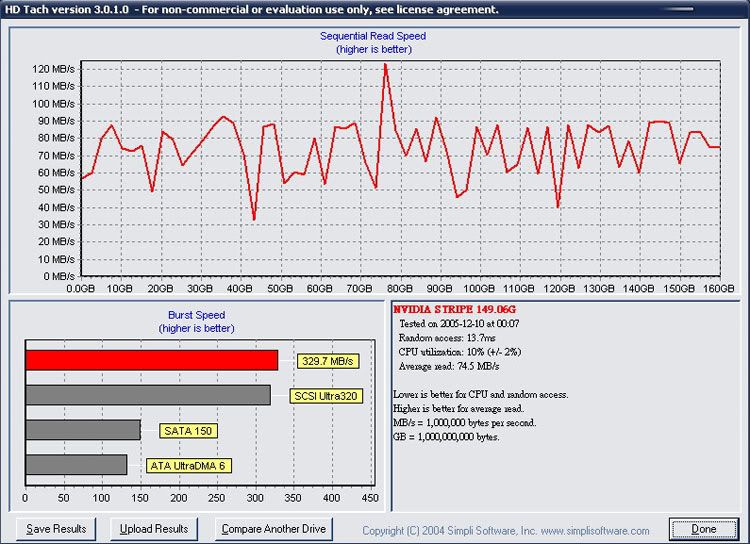Click the Sequential Read Speed chart title

[372, 36]
